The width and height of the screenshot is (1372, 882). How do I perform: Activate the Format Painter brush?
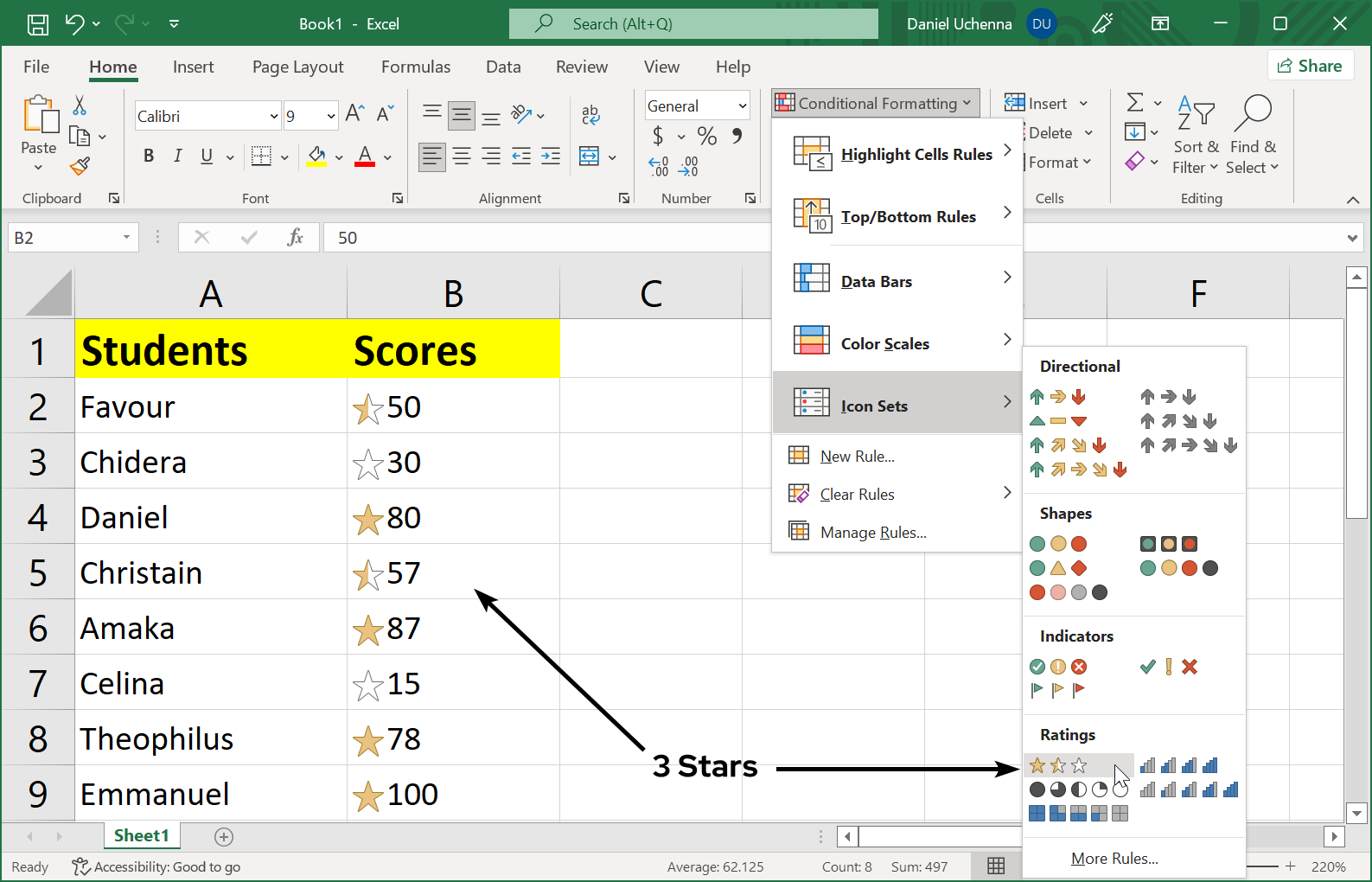(80, 166)
